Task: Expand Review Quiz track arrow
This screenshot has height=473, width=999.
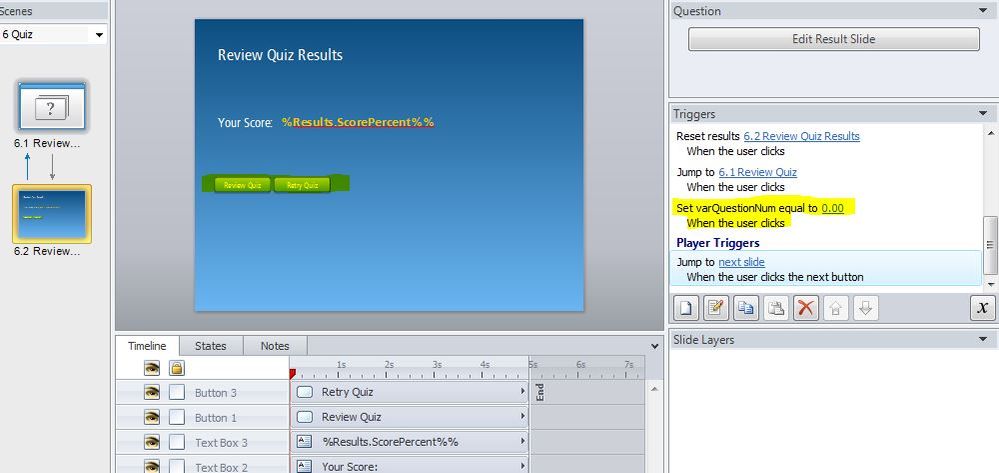Action: coord(523,416)
